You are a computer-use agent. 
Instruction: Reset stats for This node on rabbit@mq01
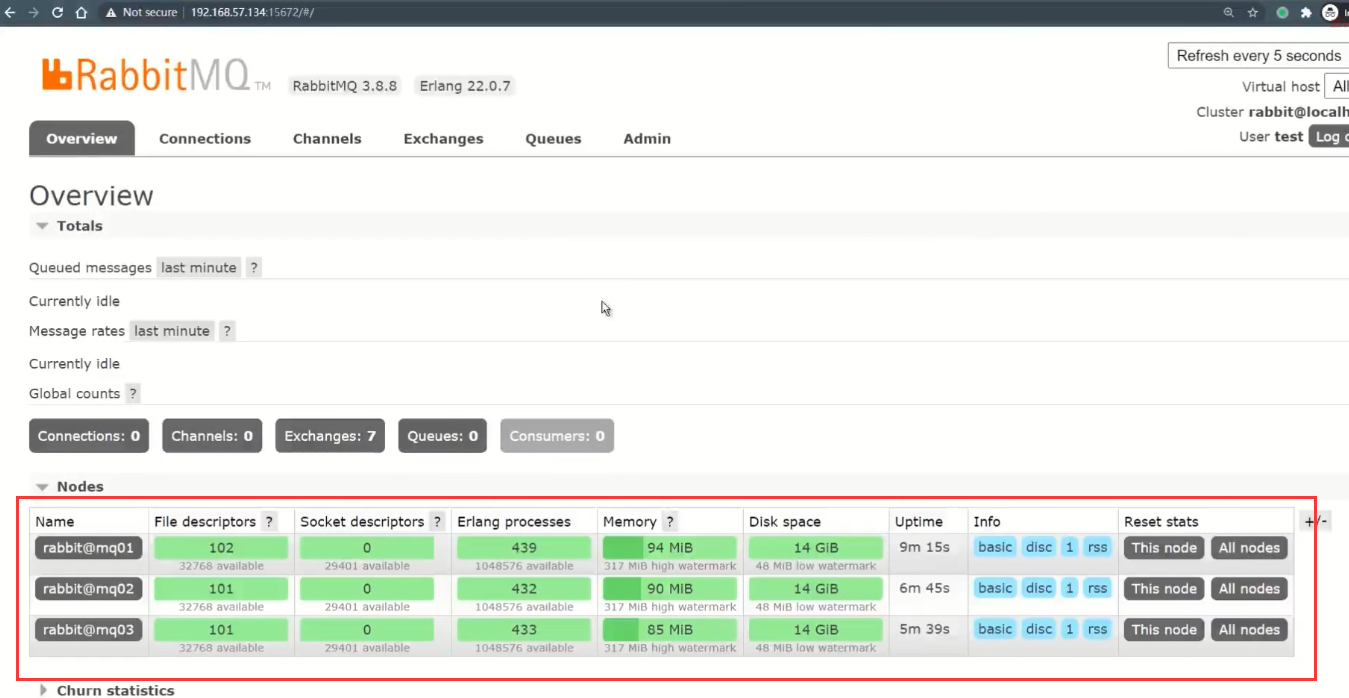click(x=1164, y=548)
